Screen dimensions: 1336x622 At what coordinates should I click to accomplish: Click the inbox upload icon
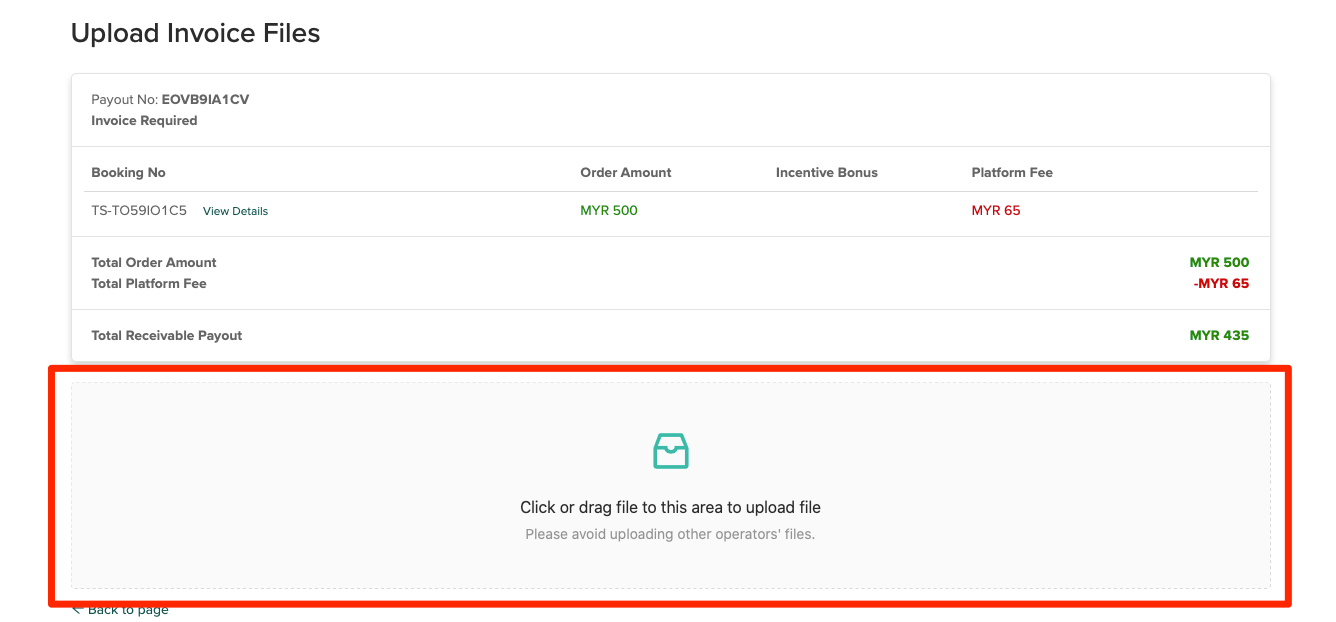pos(670,451)
